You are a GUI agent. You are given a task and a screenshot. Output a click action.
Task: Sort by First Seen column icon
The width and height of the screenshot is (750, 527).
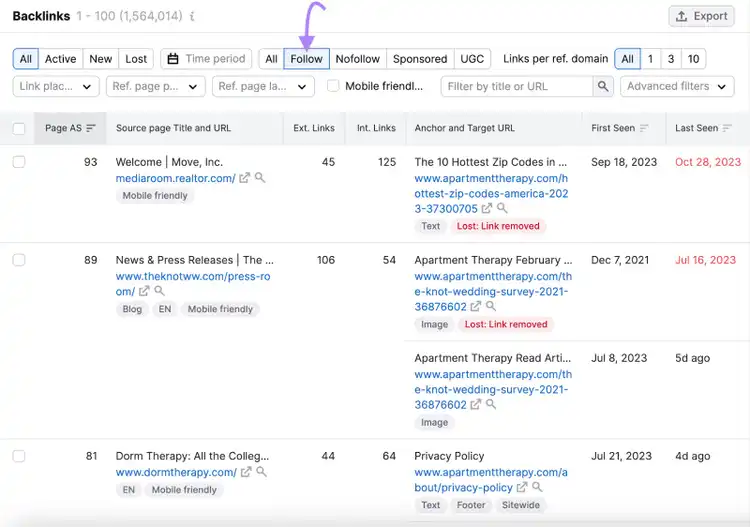[644, 128]
